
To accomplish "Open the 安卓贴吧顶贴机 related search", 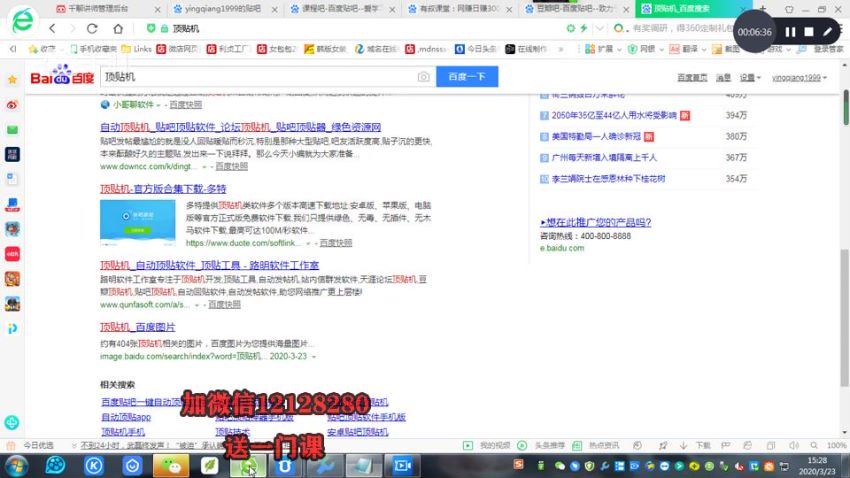I will [x=357, y=432].
